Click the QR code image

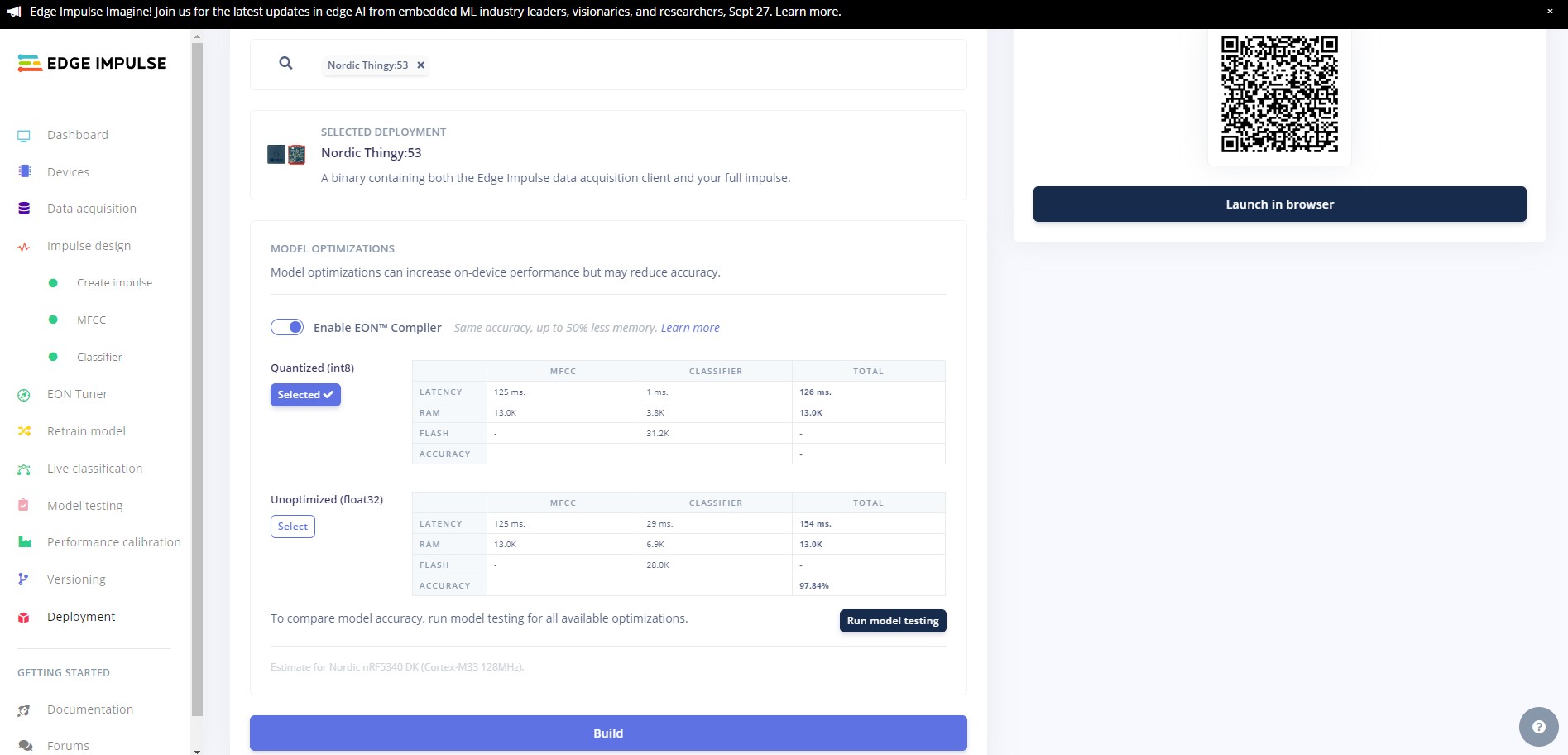[x=1279, y=94]
